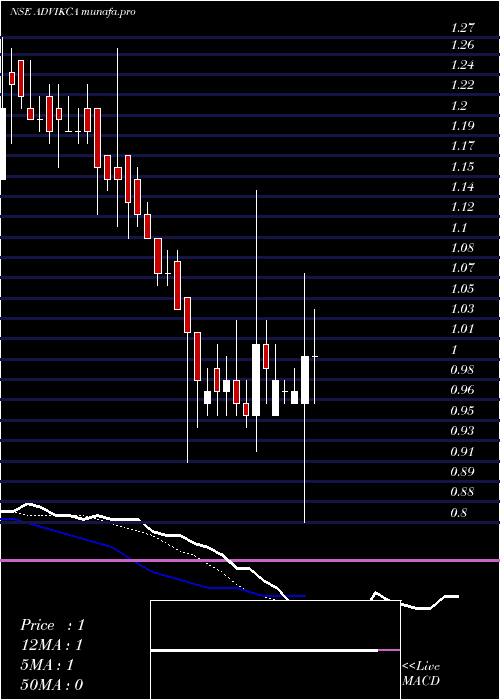Click the 0.96 price axis label
Viewport: 500px width, 700px height.
[462, 390]
